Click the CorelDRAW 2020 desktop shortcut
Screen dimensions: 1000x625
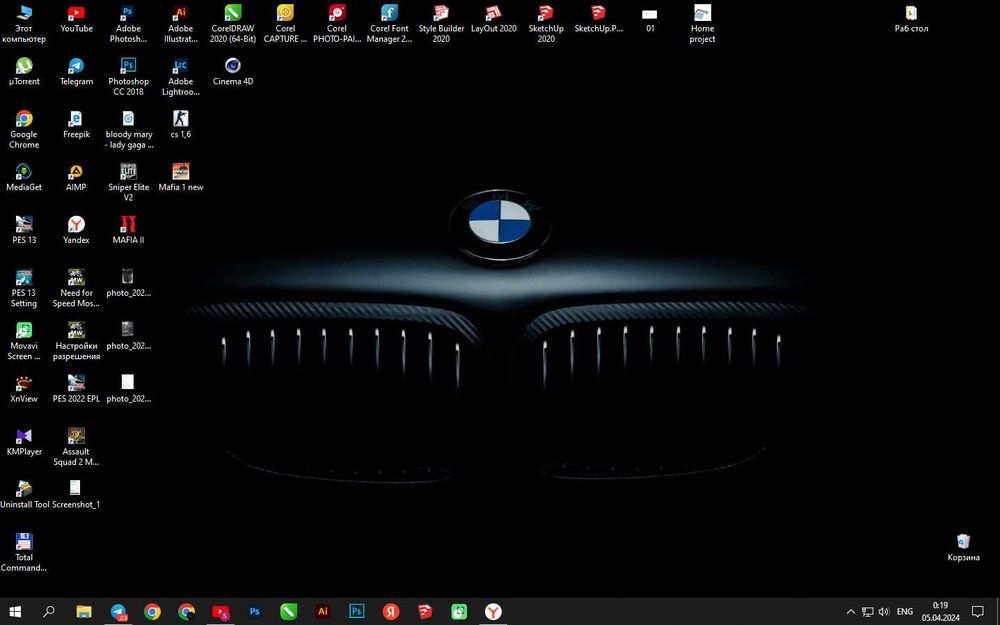(x=233, y=14)
